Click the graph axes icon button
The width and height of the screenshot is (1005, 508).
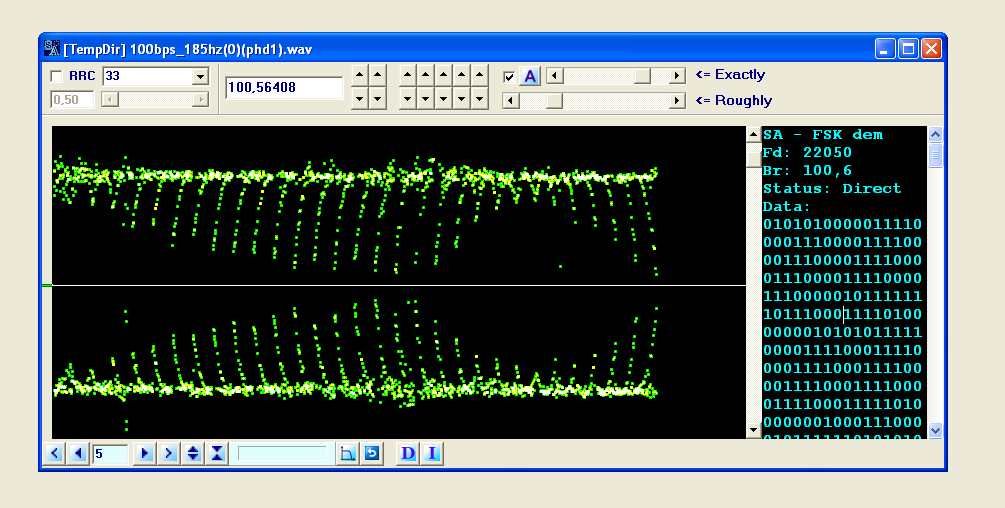(x=347, y=454)
